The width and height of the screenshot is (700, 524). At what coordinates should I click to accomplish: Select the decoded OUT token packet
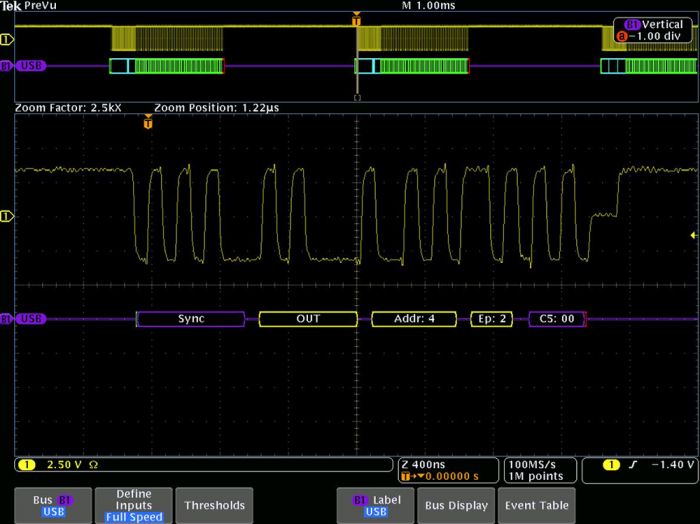click(308, 319)
